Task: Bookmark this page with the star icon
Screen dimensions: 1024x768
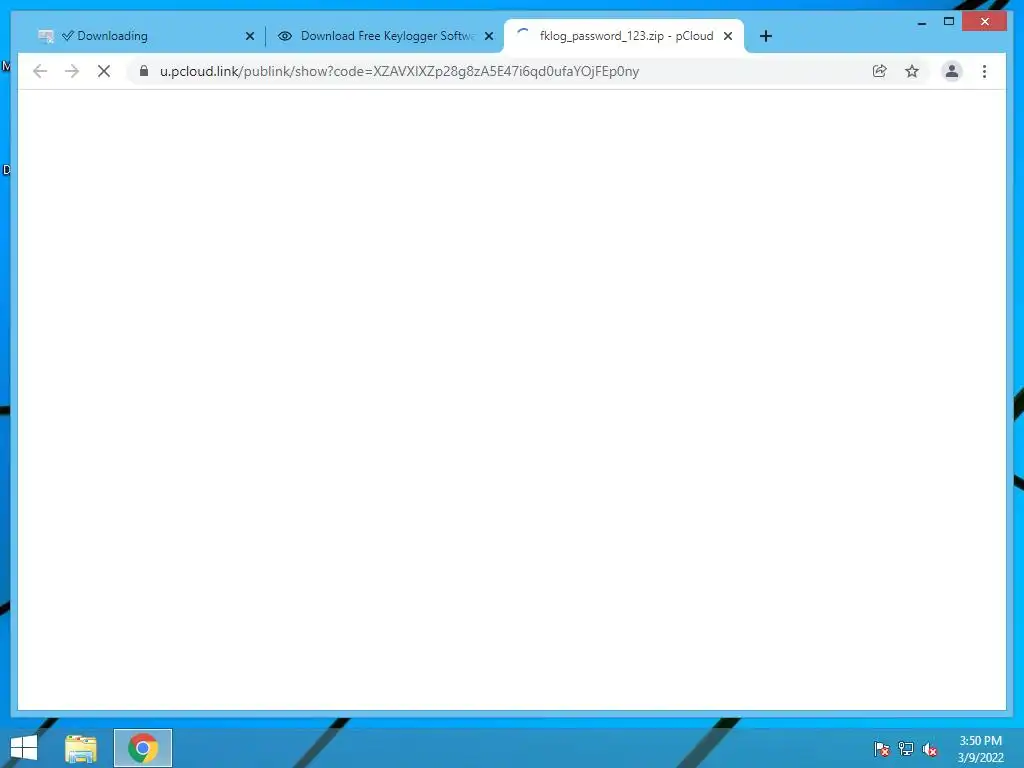Action: (x=912, y=71)
